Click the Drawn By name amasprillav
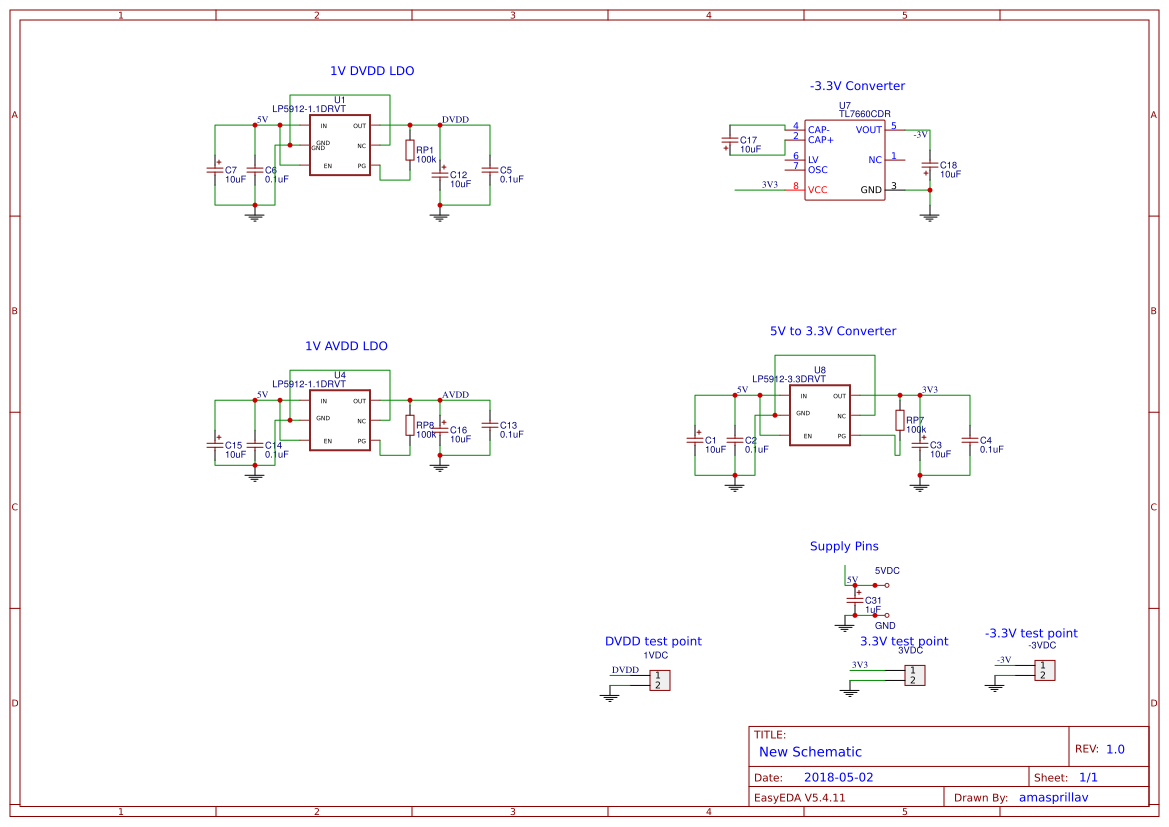 tap(1054, 797)
